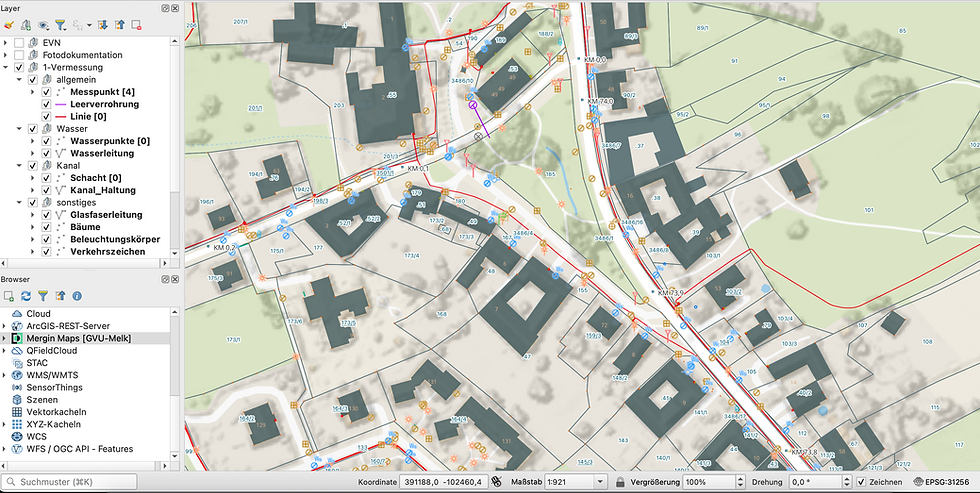The height and width of the screenshot is (493, 980).
Task: Expand the ArcGIS-REST-Server node
Action: [5, 326]
